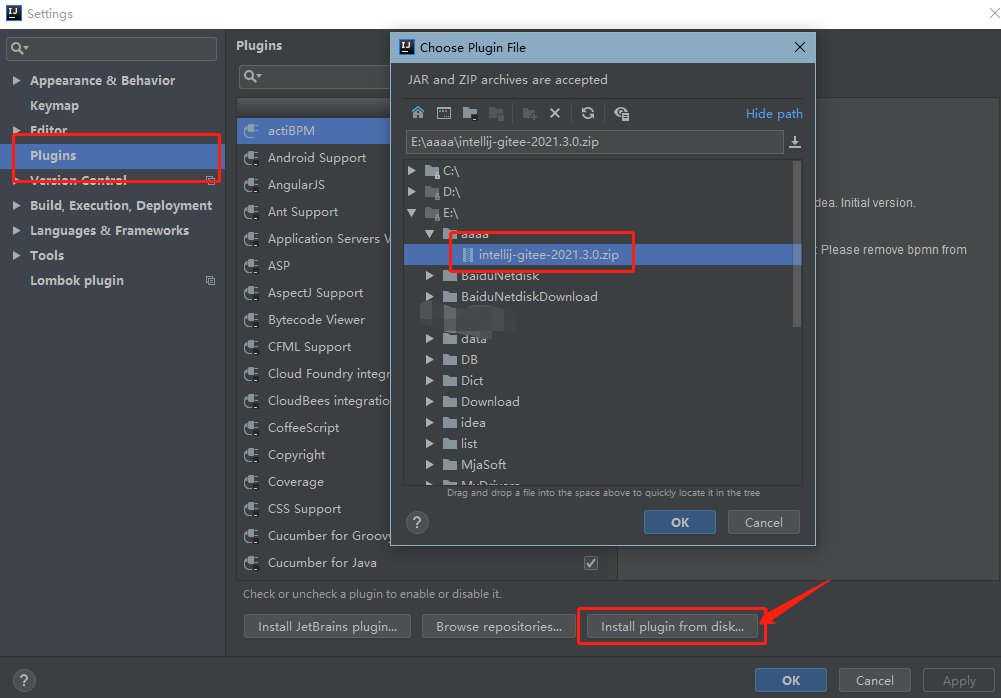
Task: Click Install plugin from disk button
Action: click(x=672, y=626)
